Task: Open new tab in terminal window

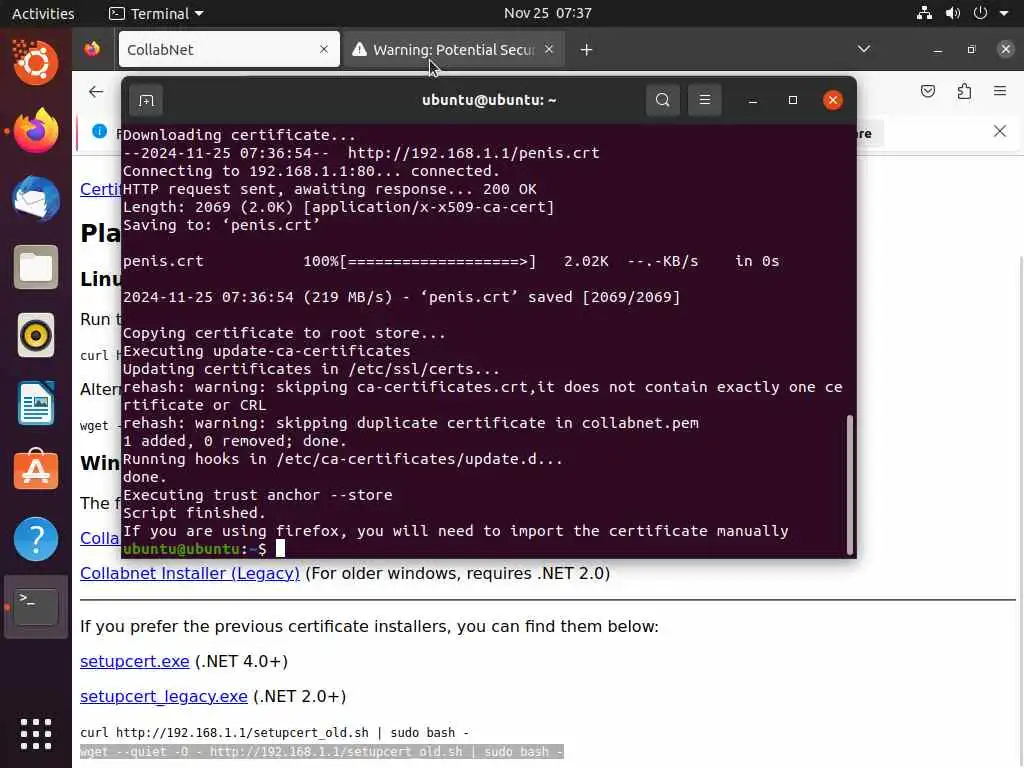Action: pyautogui.click(x=146, y=101)
